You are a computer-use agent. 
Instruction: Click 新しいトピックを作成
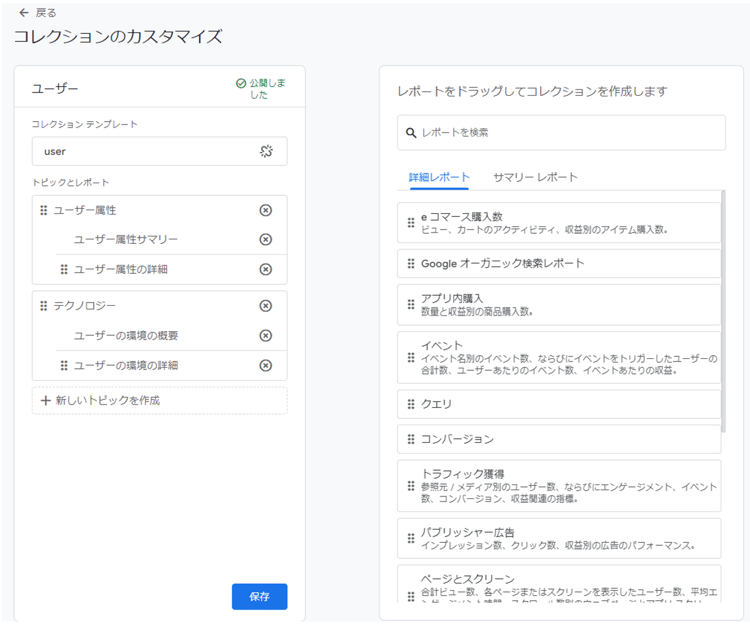(x=160, y=401)
